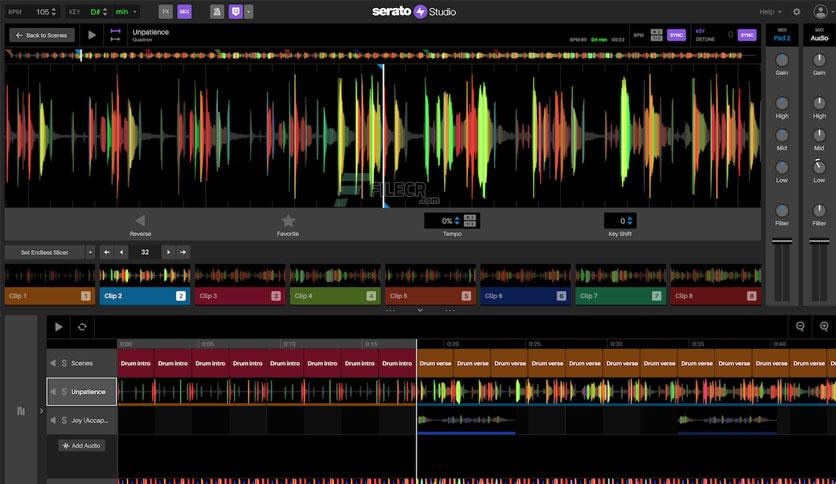Screen dimensions: 836x484
Task: Select the Clip 4 pad
Action: [x=335, y=296]
